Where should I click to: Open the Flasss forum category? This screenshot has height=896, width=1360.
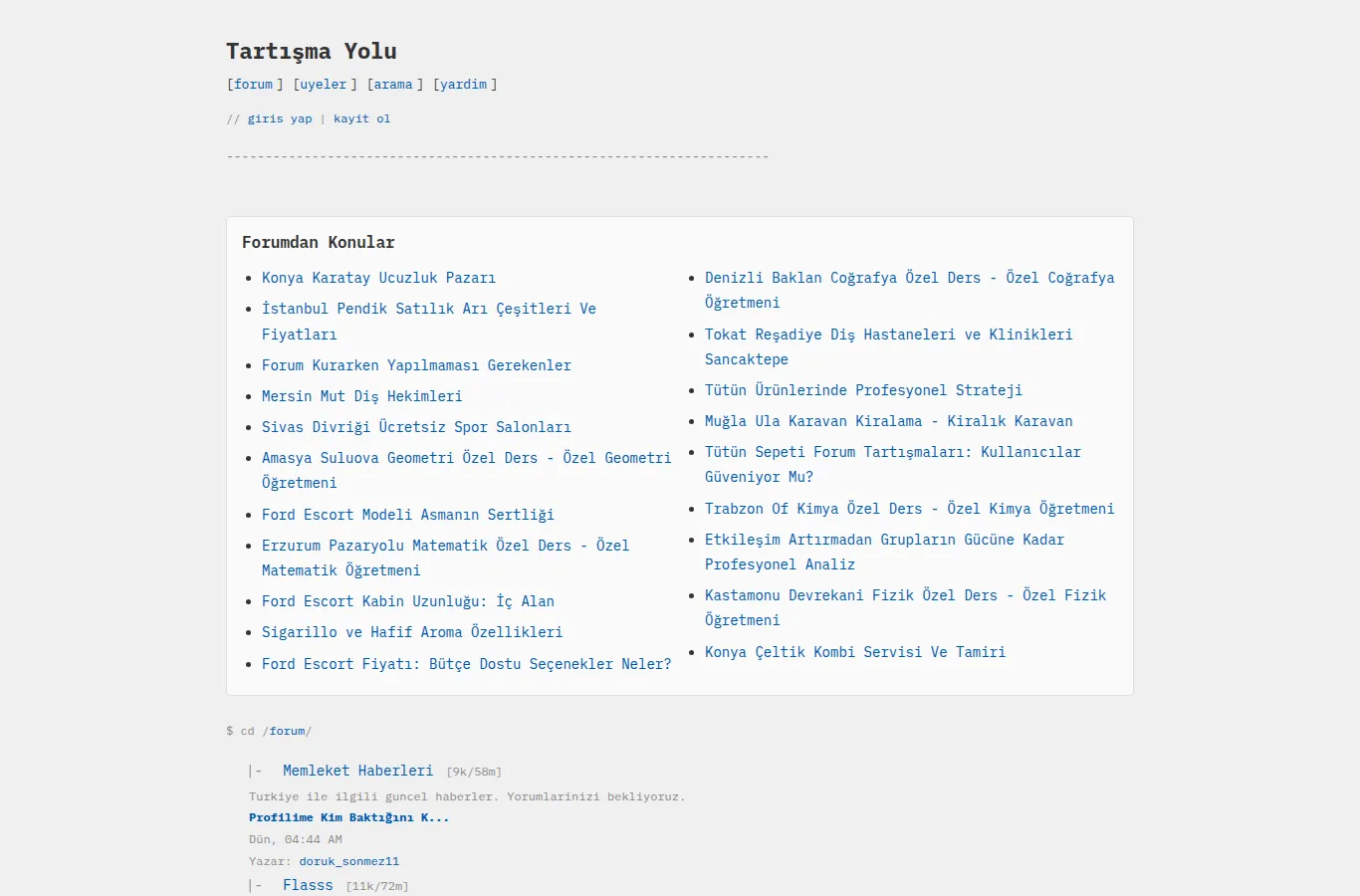[308, 885]
